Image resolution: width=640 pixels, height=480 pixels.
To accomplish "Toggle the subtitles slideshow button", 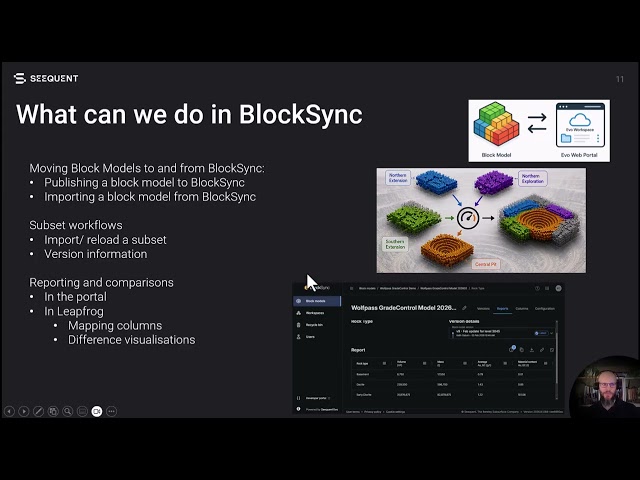I will click(82, 411).
